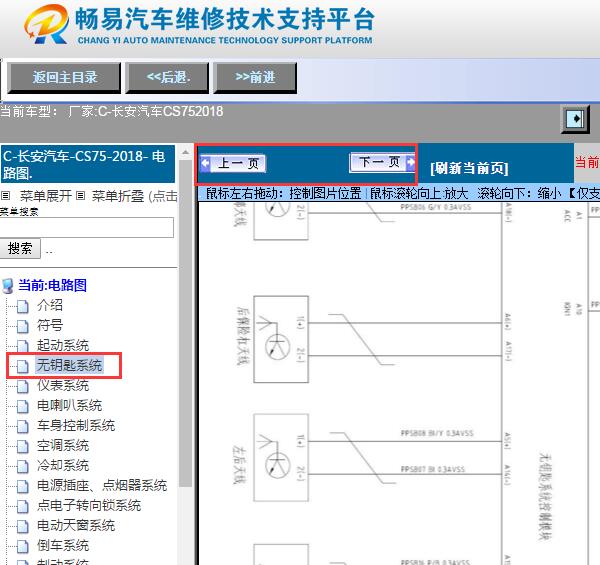Collapse all menus with 菜单折叠
600x565 pixels.
click(x=117, y=196)
